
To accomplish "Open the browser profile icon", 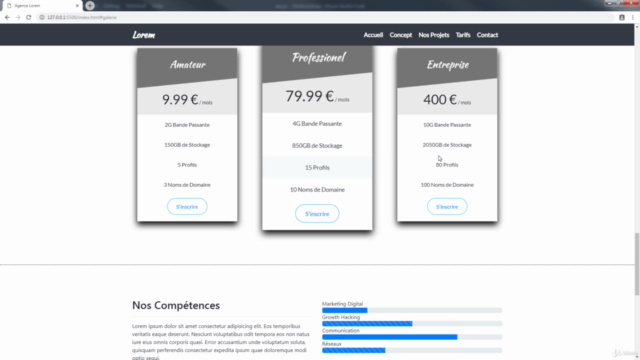I will tap(622, 18).
